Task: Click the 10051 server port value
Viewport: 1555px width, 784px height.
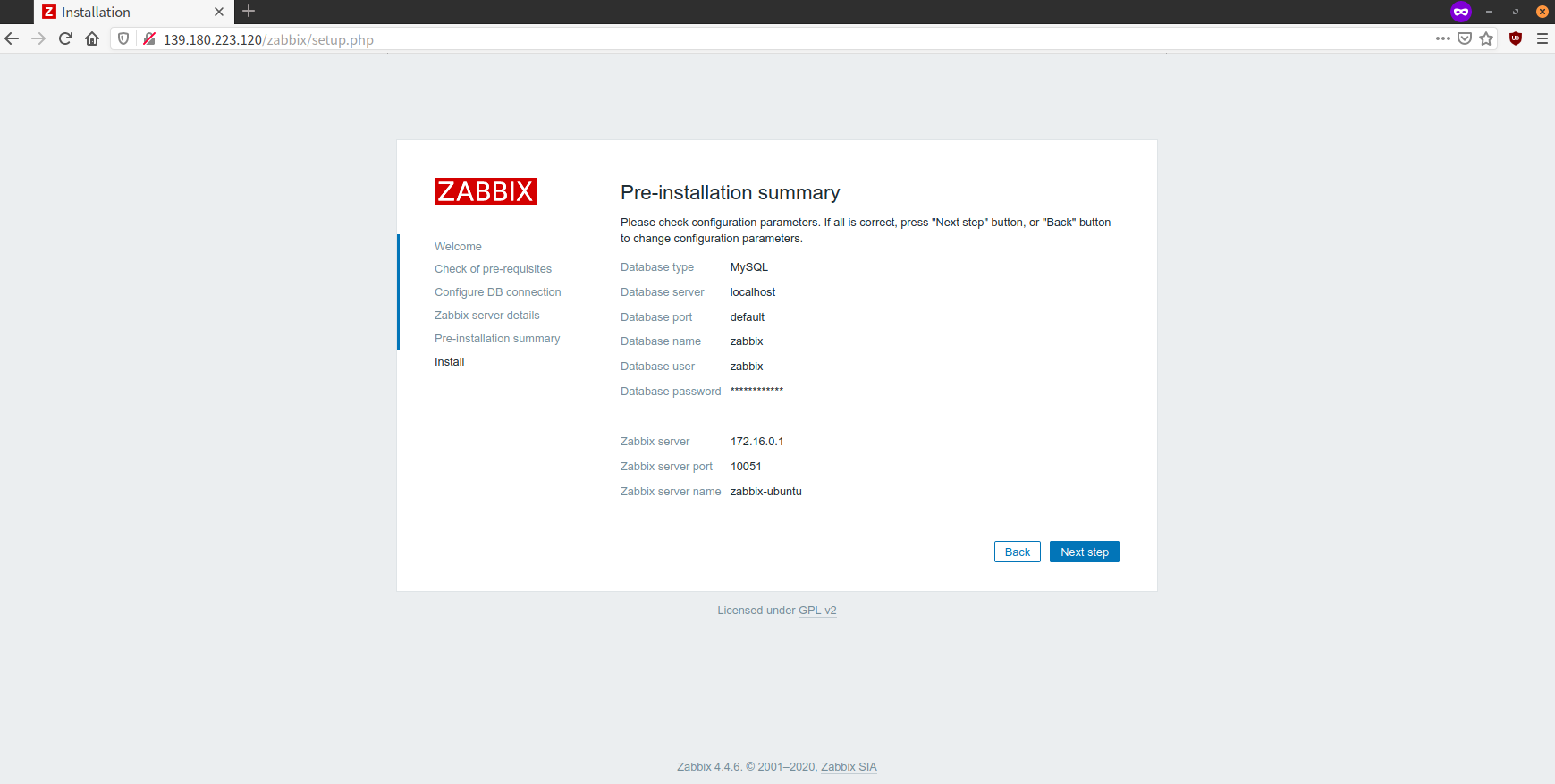Action: (x=746, y=467)
